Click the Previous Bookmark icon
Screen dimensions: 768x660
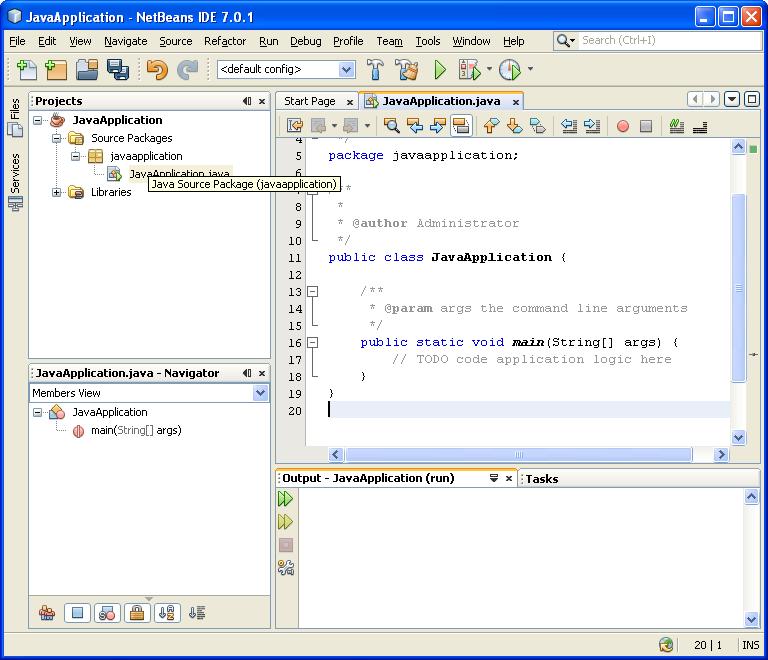(491, 126)
